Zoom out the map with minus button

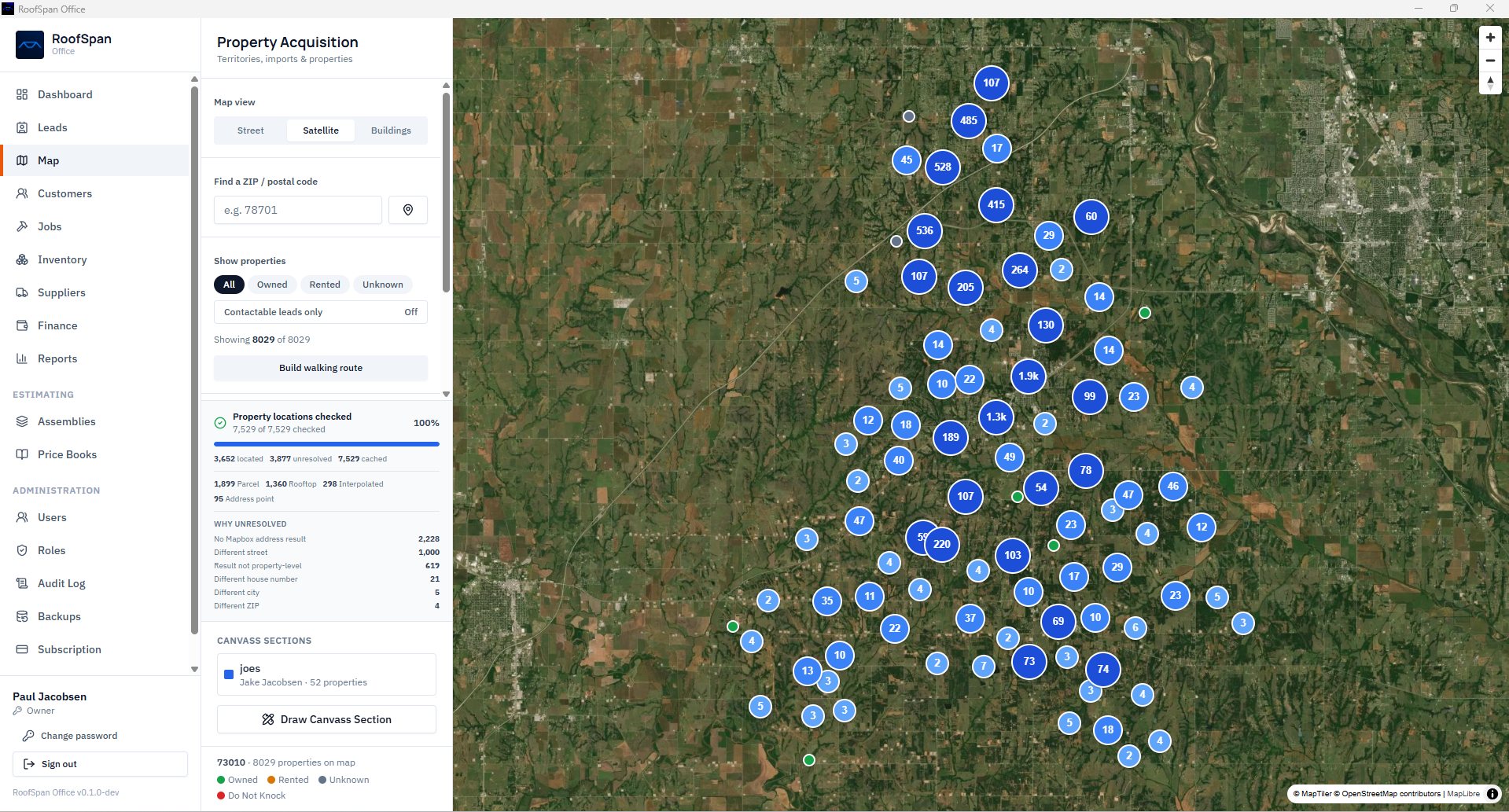pyautogui.click(x=1490, y=61)
